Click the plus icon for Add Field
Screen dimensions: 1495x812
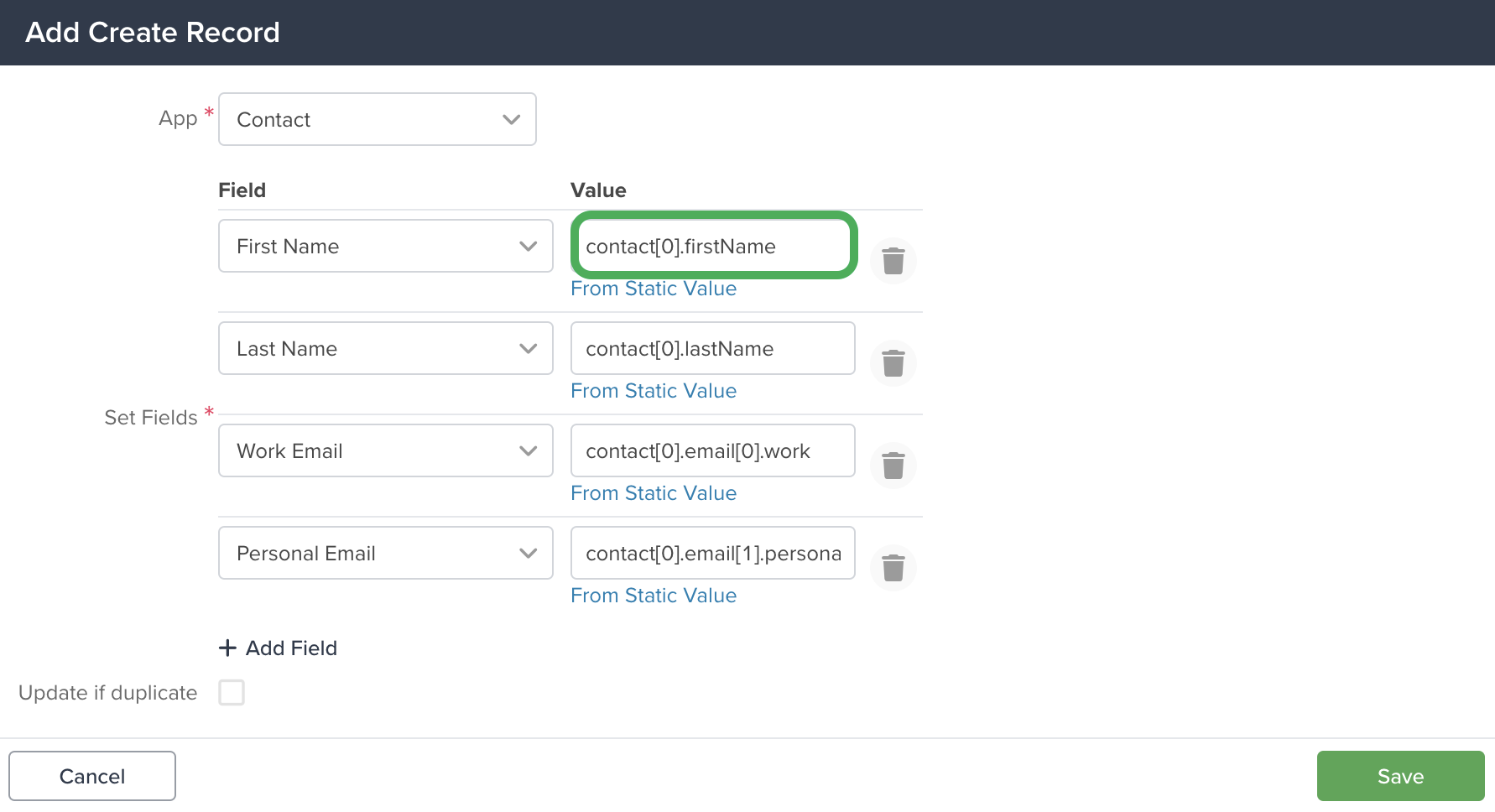227,648
